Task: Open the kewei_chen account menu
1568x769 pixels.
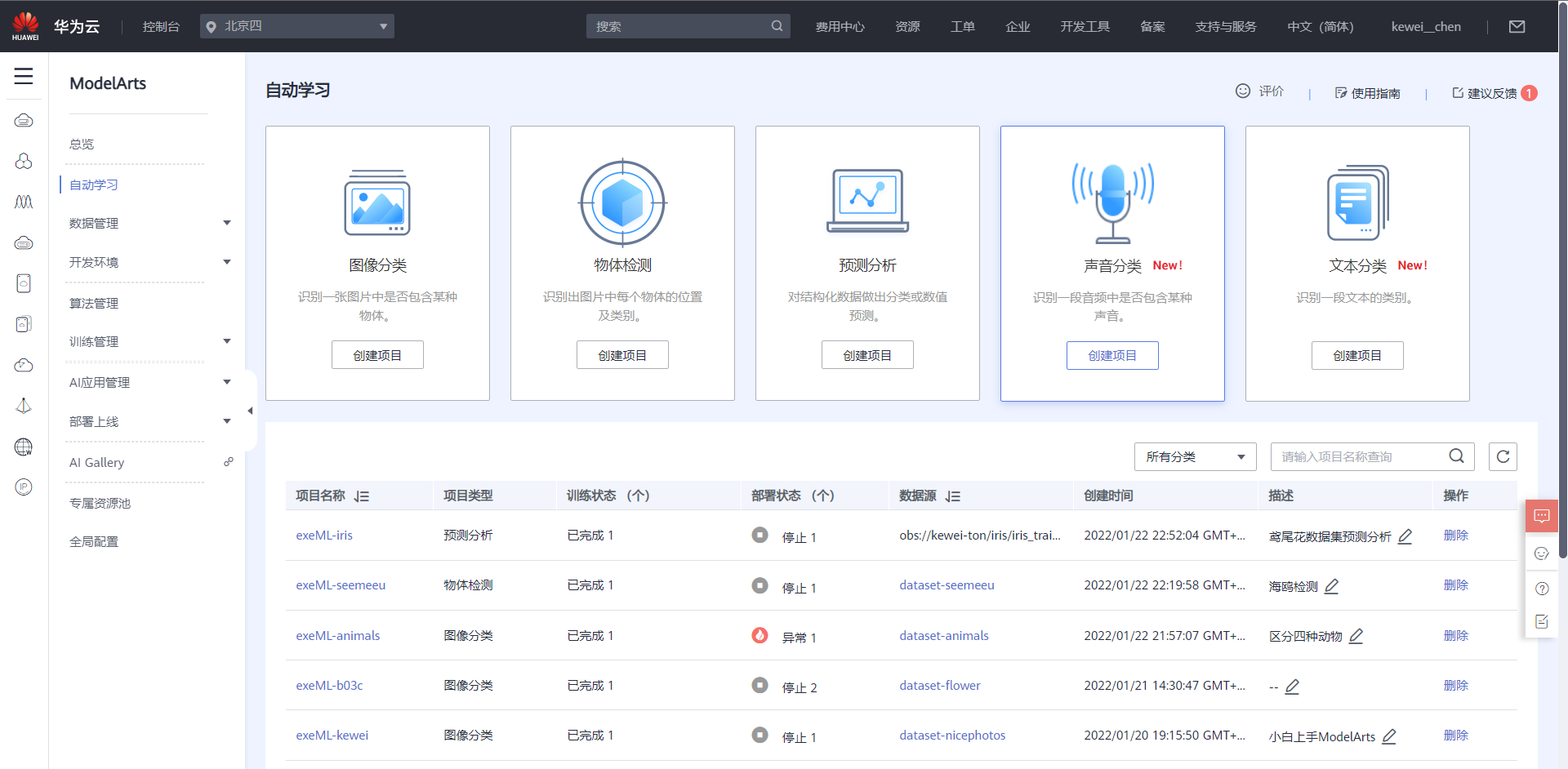Action: pyautogui.click(x=1426, y=26)
